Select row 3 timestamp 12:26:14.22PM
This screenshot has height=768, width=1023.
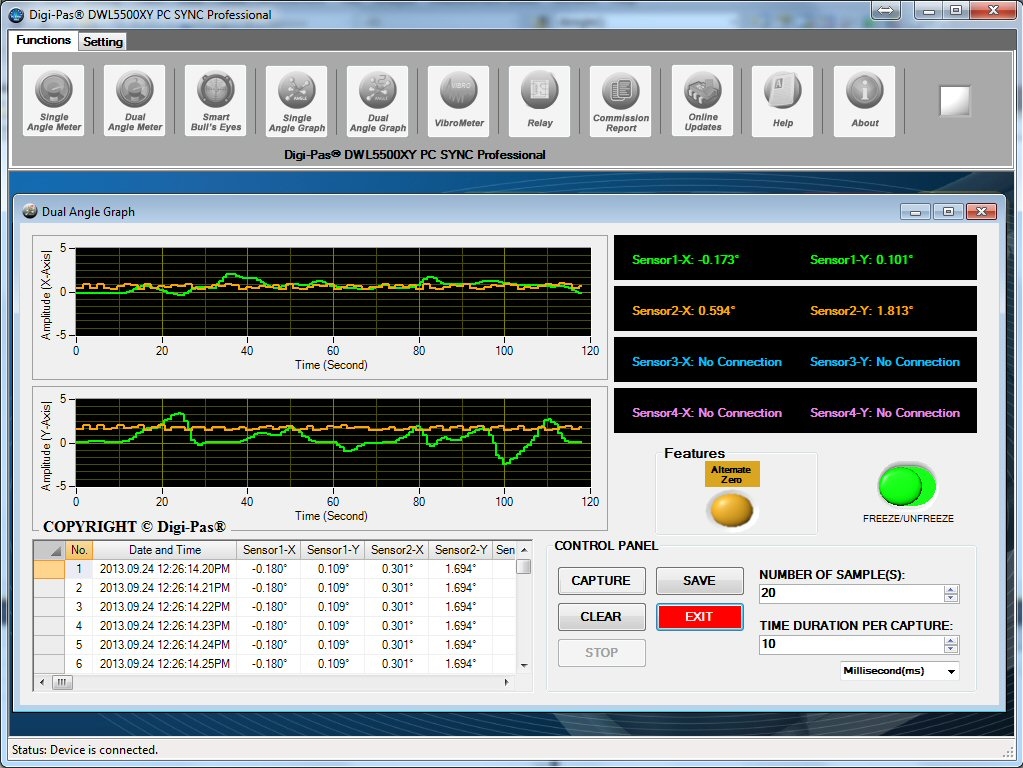point(164,607)
